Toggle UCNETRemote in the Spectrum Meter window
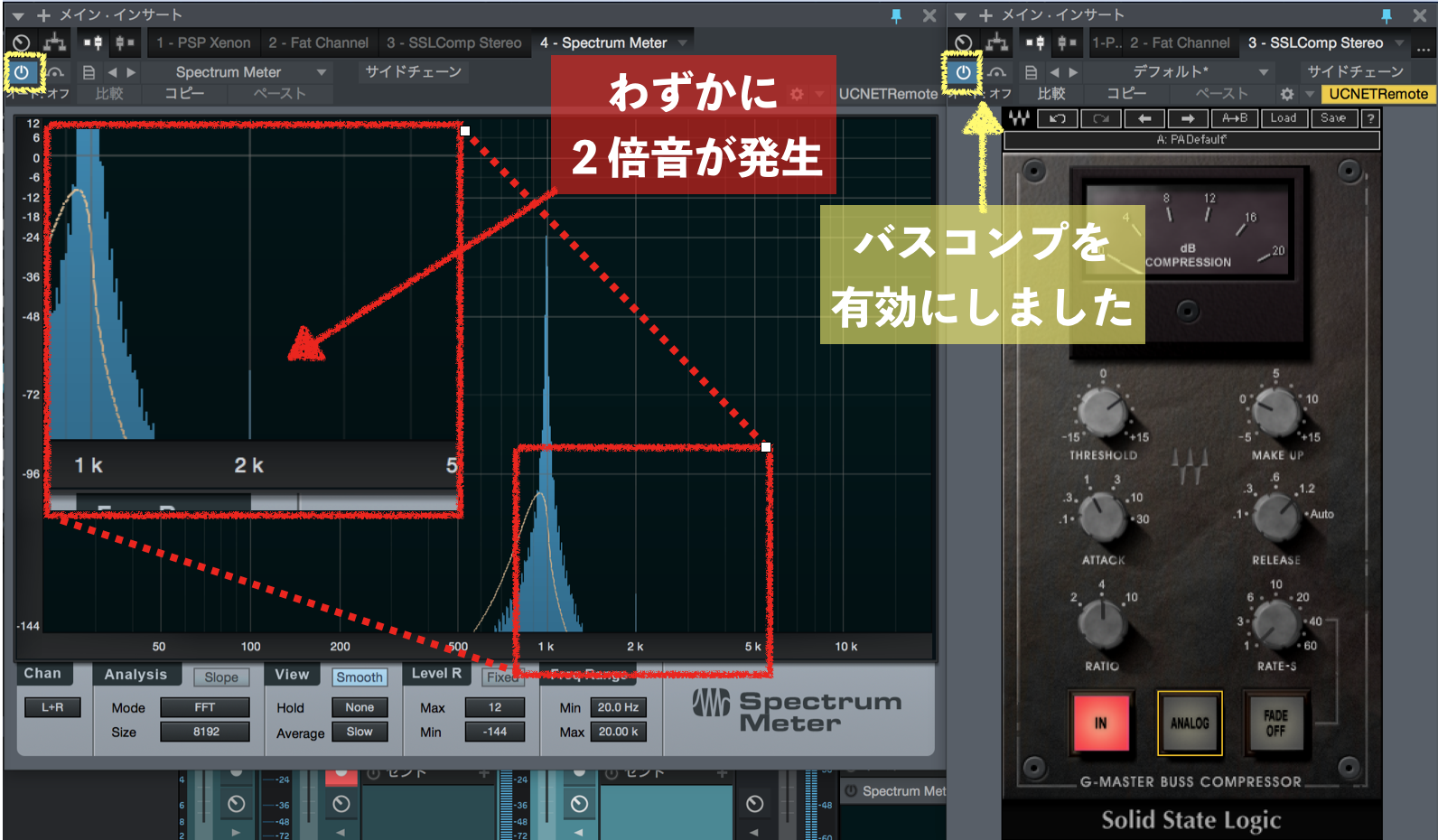The height and width of the screenshot is (840, 1438). 888,94
